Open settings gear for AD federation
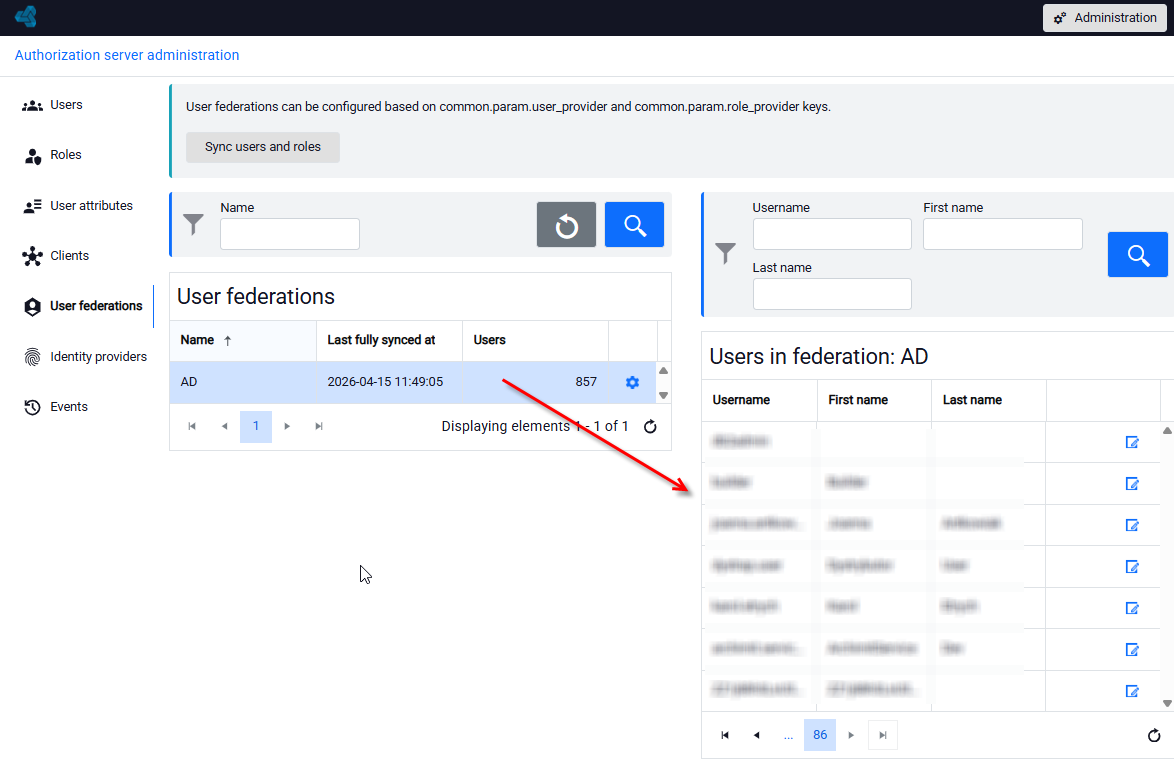The height and width of the screenshot is (782, 1174). [x=633, y=383]
